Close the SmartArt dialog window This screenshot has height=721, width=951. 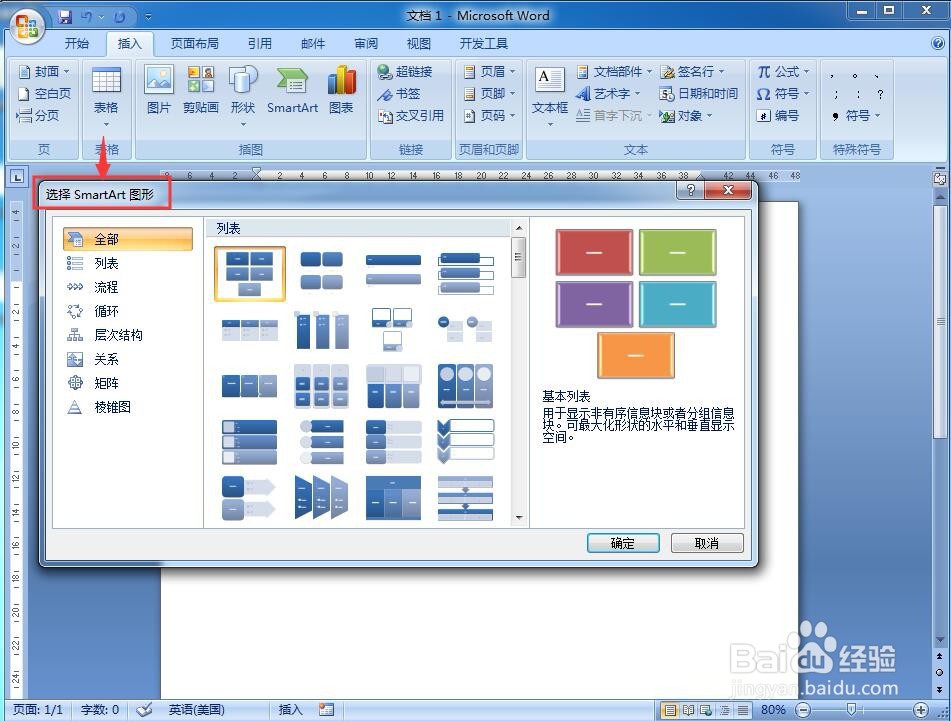[728, 191]
